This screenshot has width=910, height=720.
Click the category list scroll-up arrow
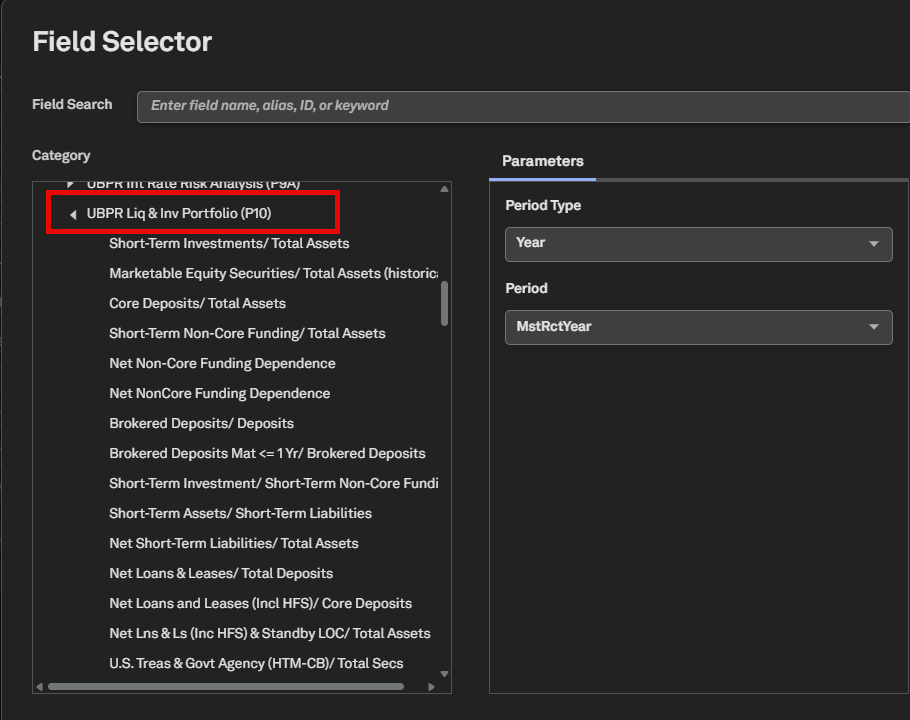(x=445, y=189)
